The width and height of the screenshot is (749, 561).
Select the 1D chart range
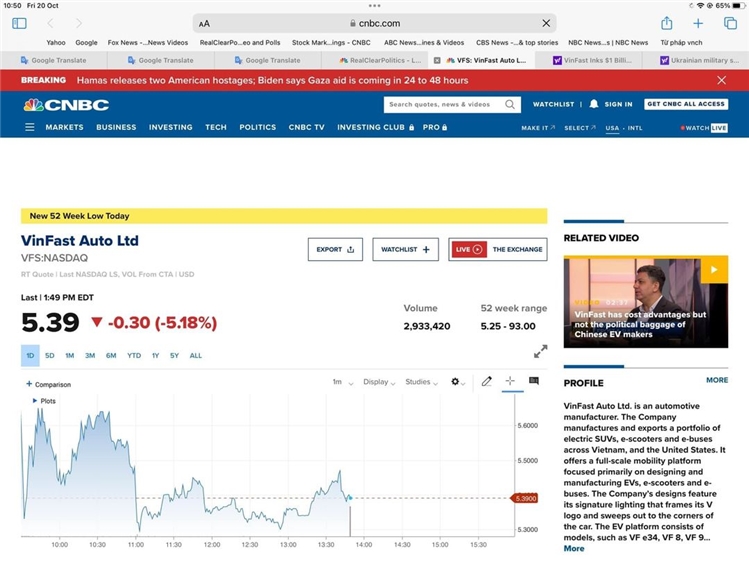coord(30,356)
